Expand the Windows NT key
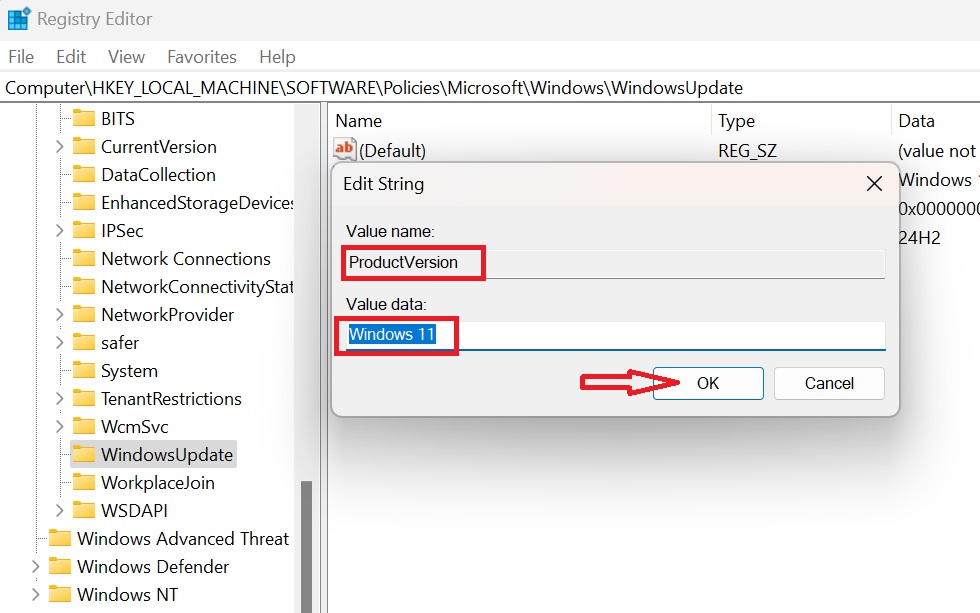 [36, 594]
